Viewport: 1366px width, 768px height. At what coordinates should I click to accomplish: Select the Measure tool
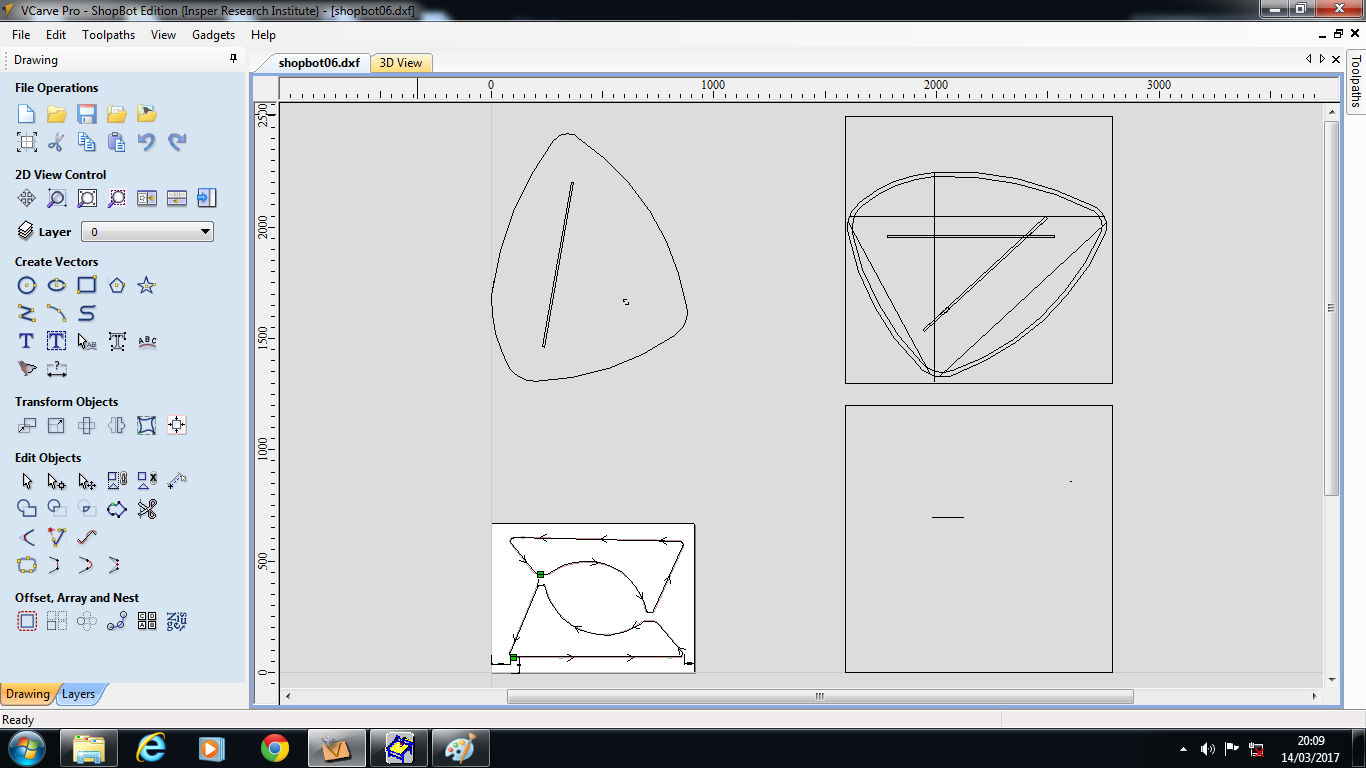[x=177, y=481]
